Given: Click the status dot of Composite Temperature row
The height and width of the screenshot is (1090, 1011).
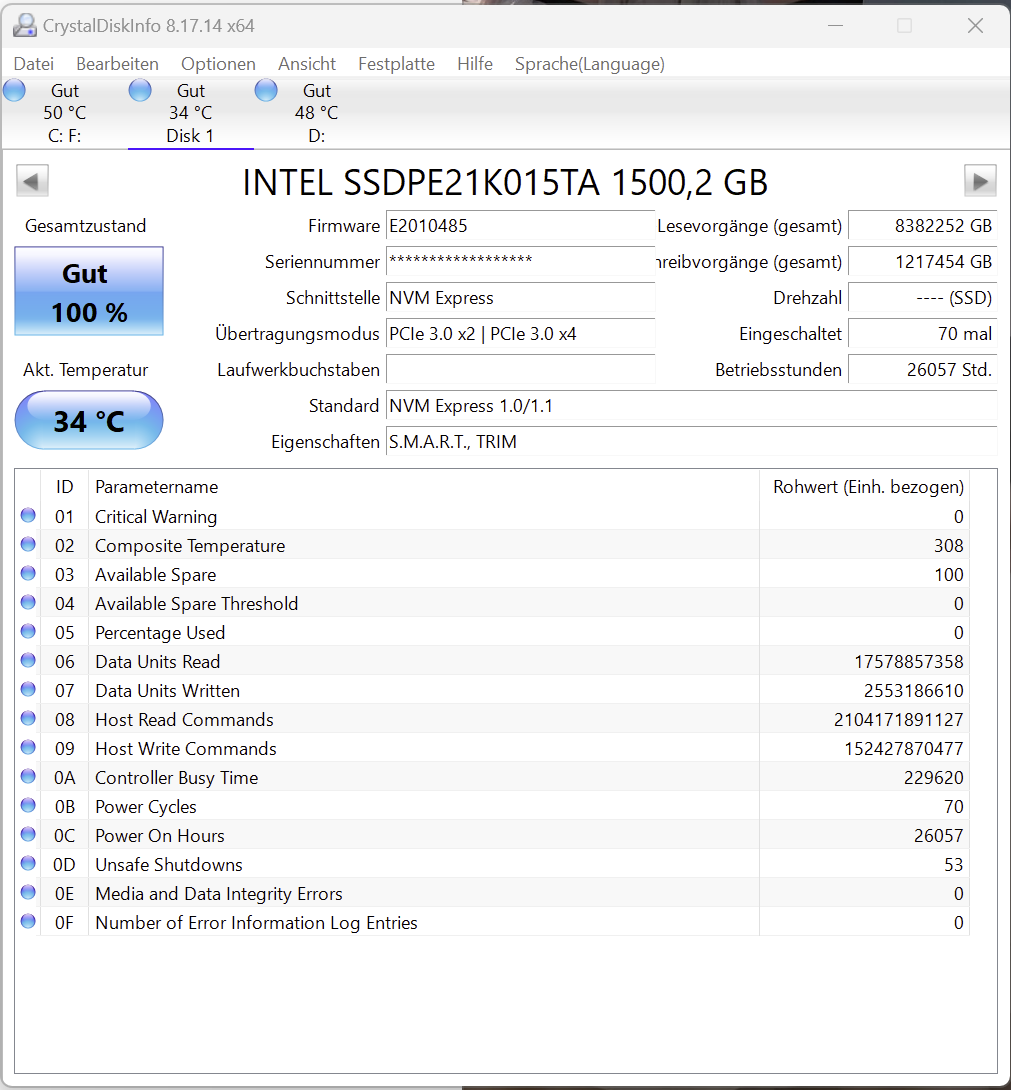Looking at the screenshot, I should click(28, 544).
